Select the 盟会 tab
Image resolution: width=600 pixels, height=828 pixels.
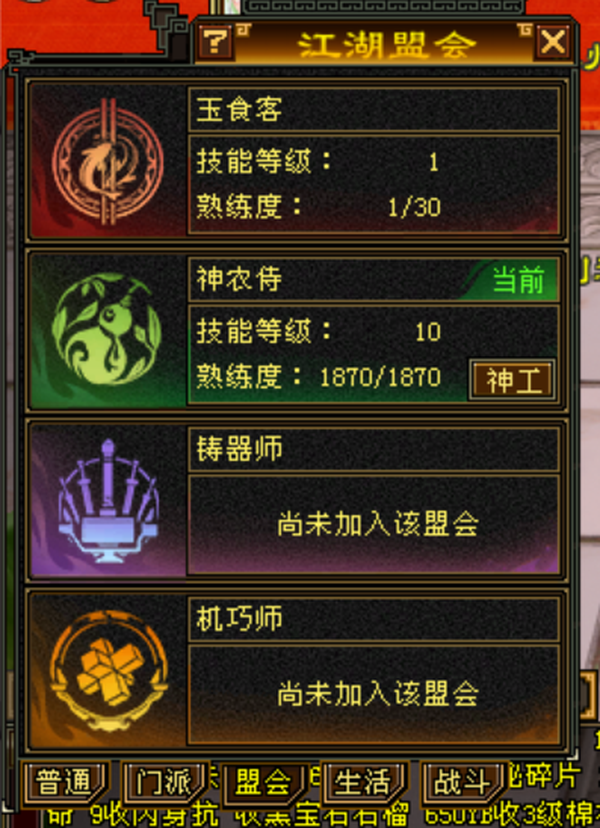coord(264,783)
